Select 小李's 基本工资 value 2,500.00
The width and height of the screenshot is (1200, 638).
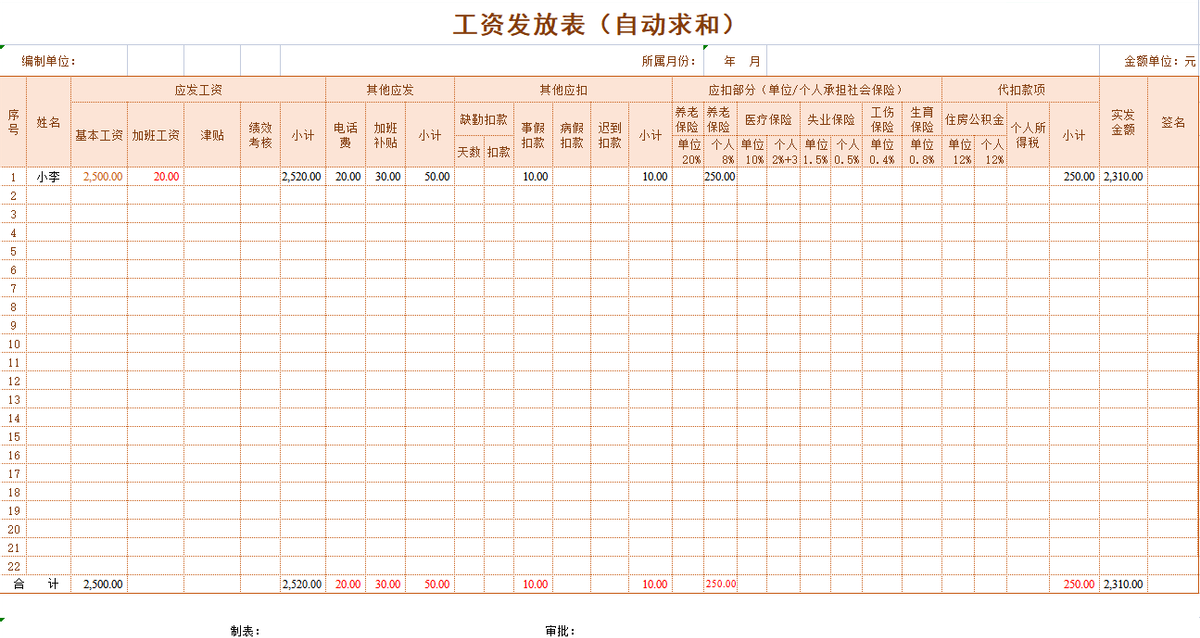point(100,176)
